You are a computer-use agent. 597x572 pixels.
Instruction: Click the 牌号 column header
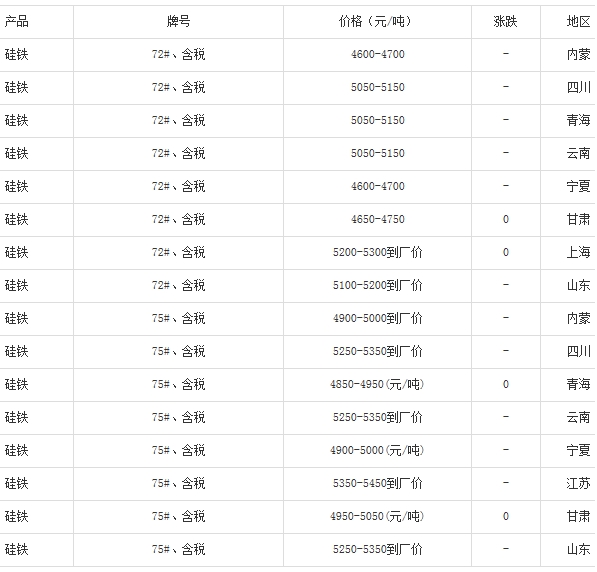tap(178, 22)
